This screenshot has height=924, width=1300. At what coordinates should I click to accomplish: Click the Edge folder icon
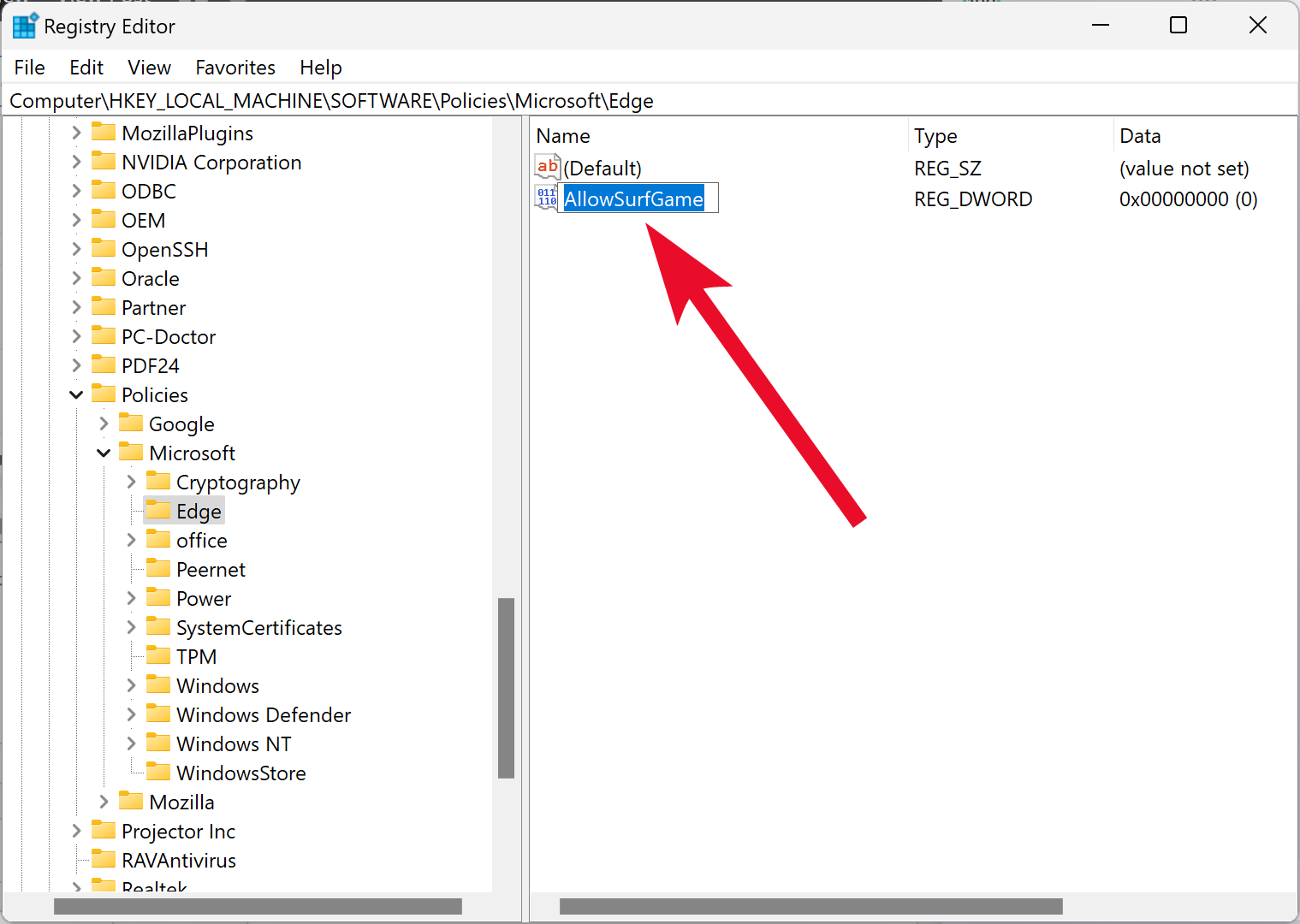(x=158, y=510)
